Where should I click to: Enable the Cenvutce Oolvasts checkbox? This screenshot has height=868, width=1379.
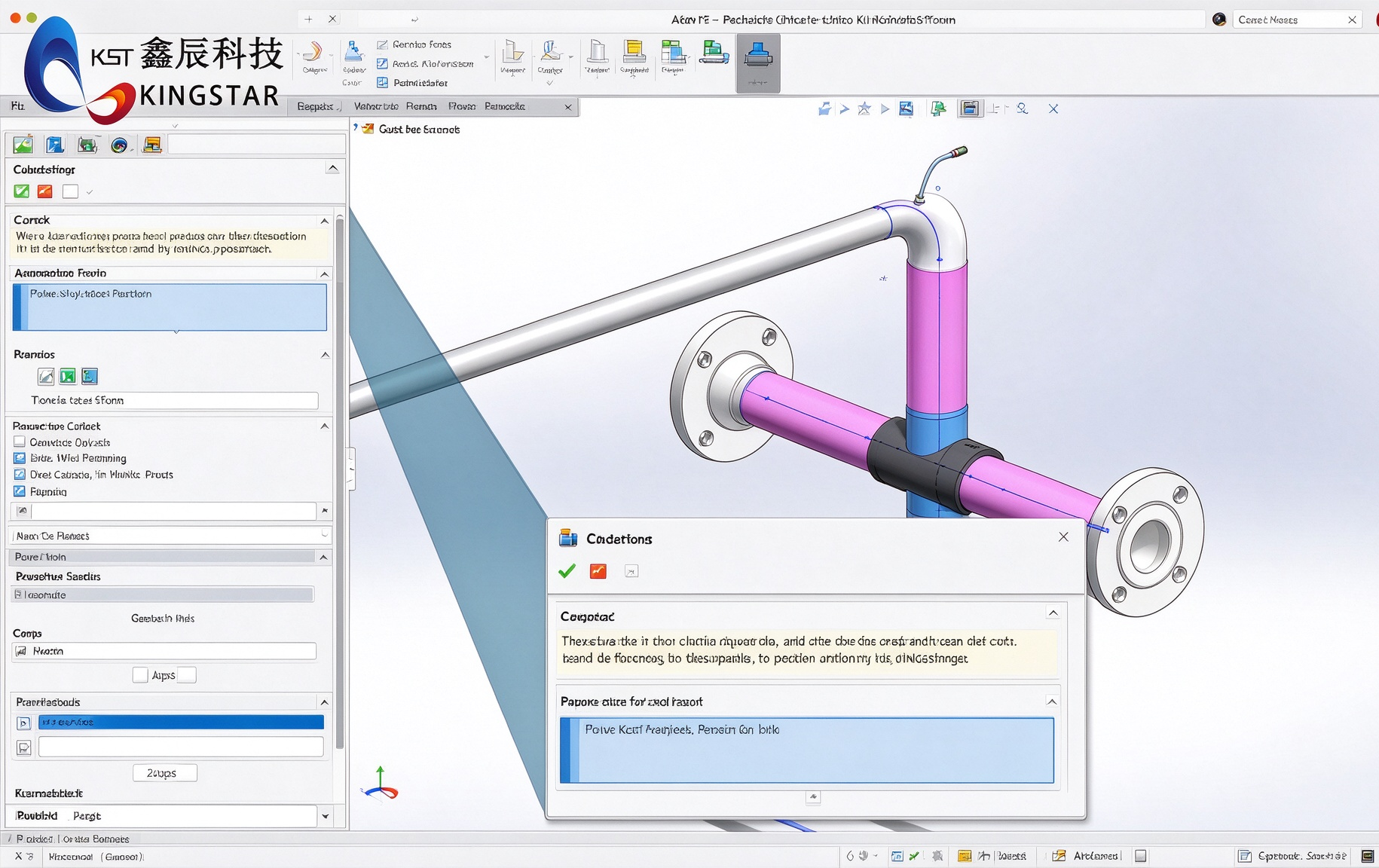(x=20, y=442)
